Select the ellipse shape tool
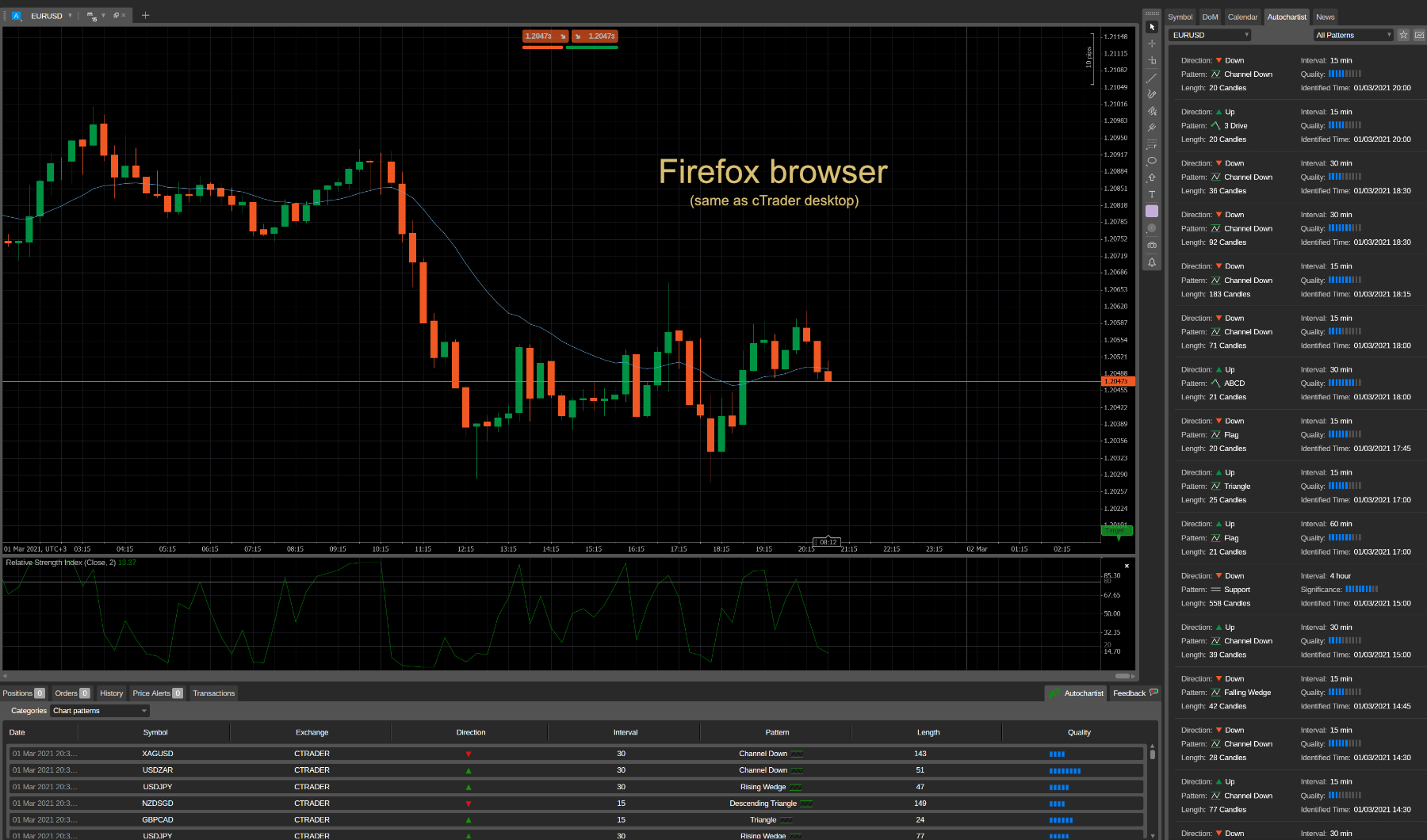This screenshot has height=840, width=1427. click(x=1152, y=161)
